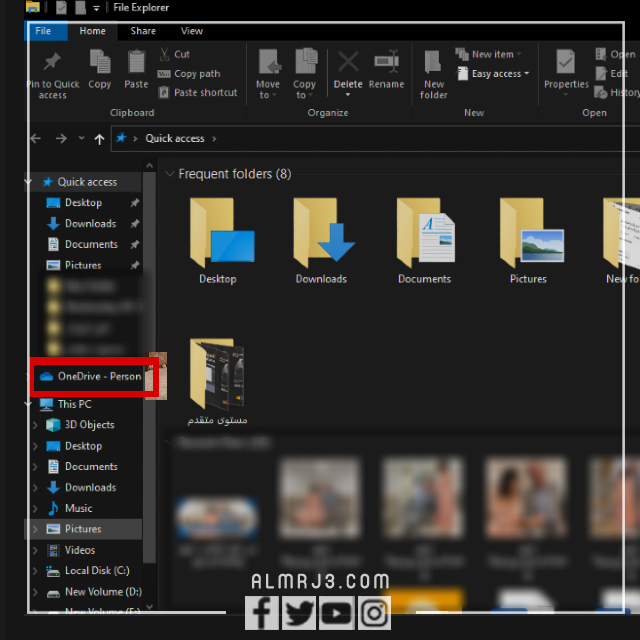Expand chevron after Quick access in address bar

click(x=214, y=139)
